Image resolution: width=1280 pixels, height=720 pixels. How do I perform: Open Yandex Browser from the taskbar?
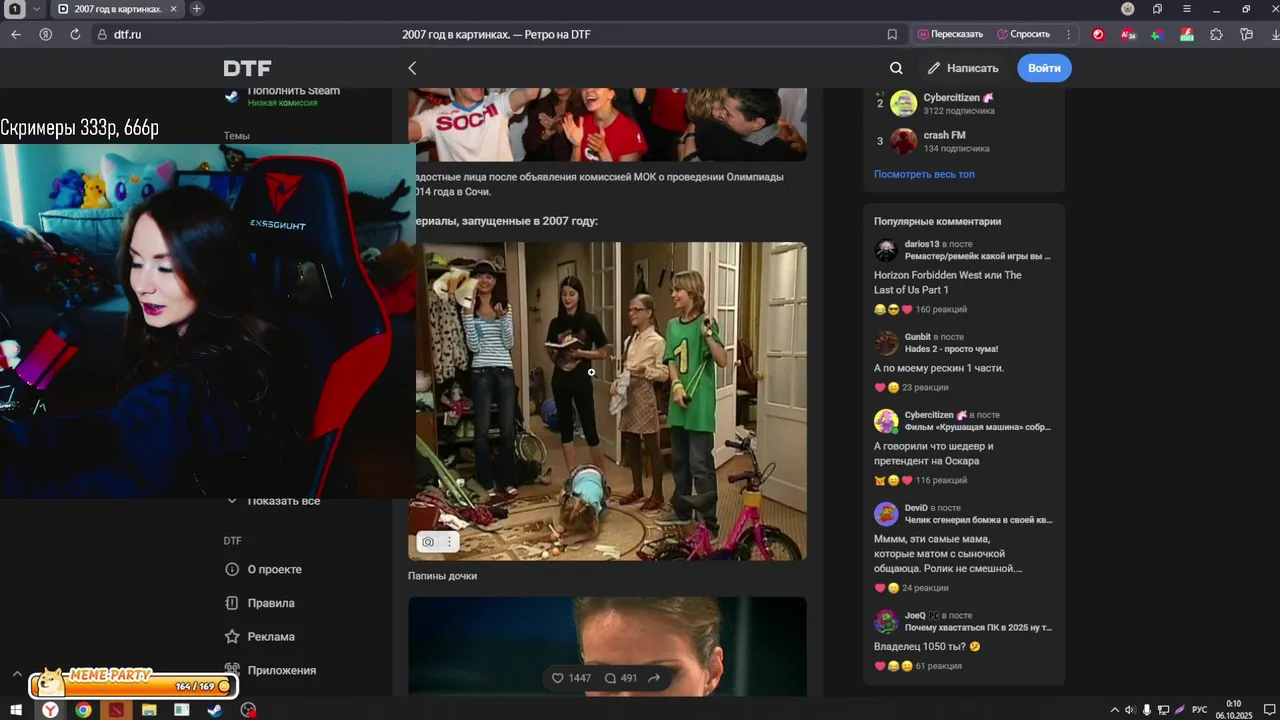pyautogui.click(x=50, y=710)
